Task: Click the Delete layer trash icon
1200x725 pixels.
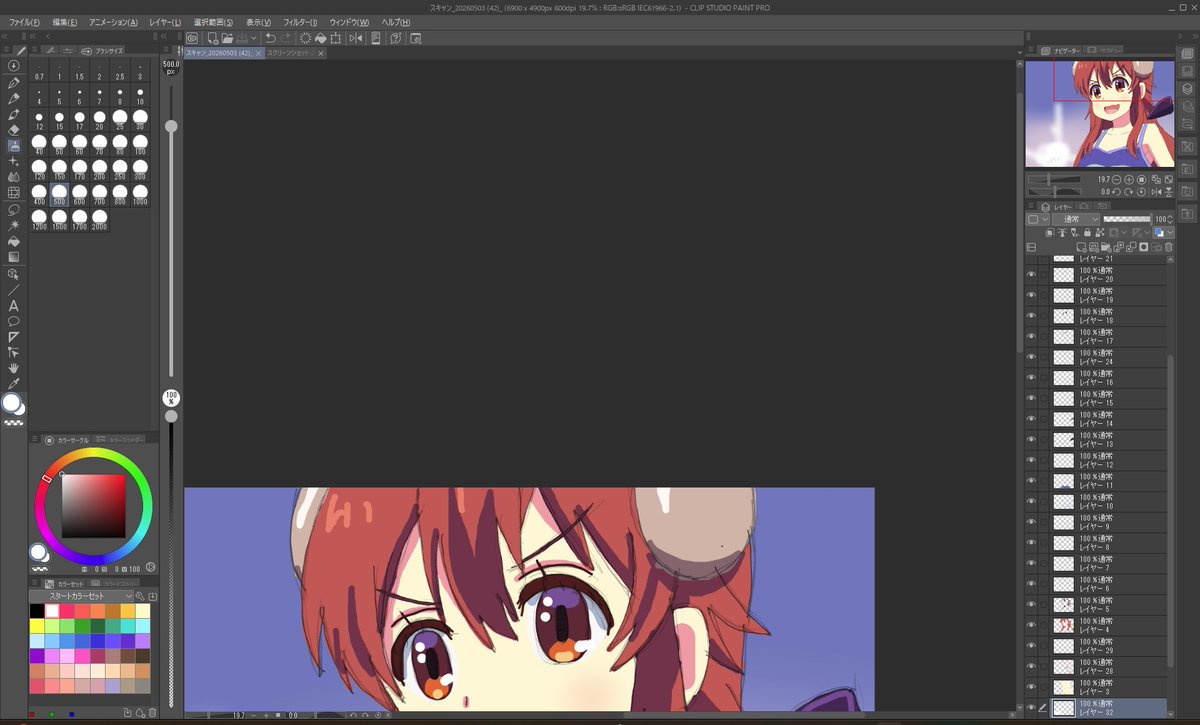Action: pyautogui.click(x=1168, y=246)
